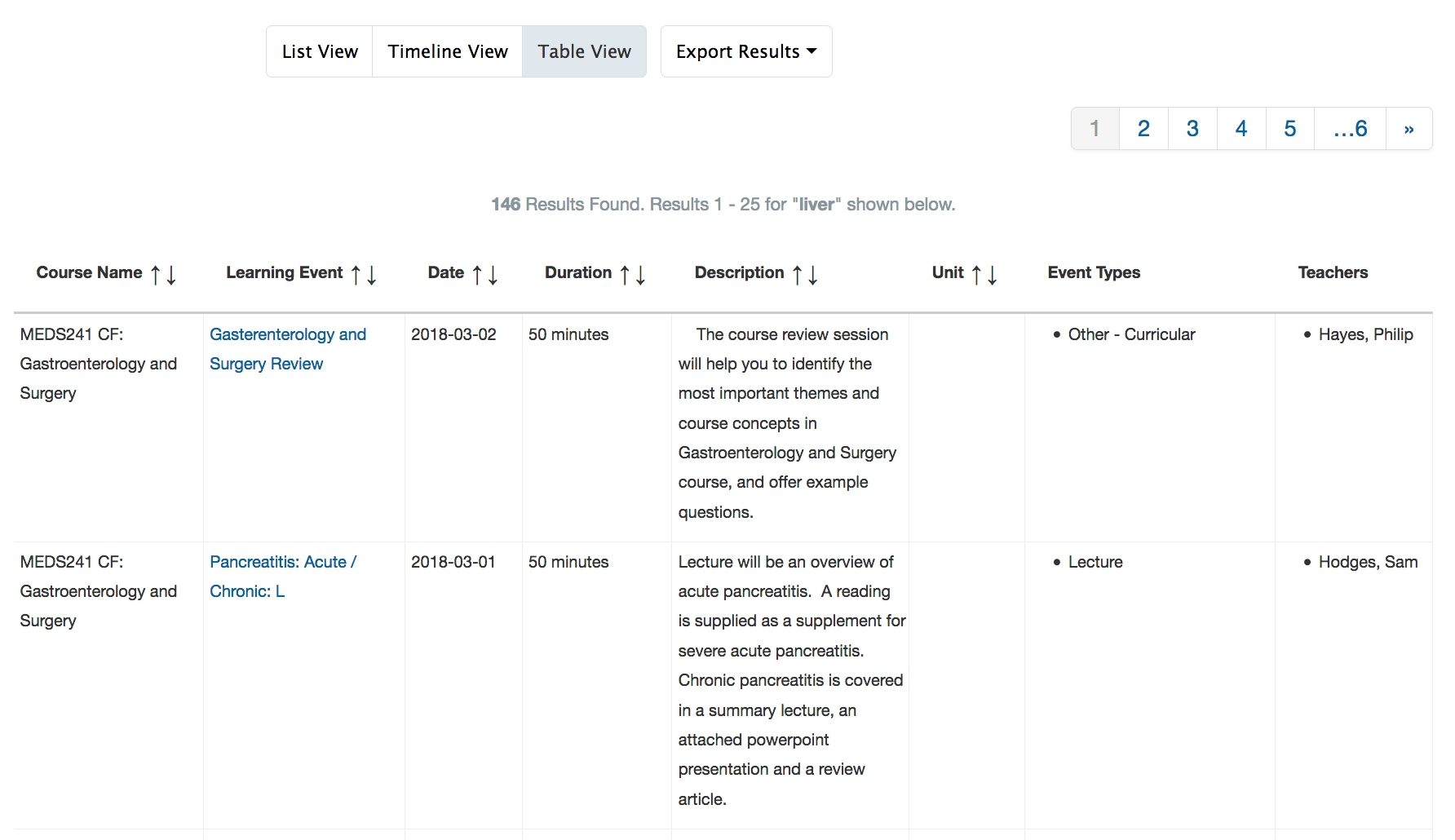Sort Duration ascending with up arrow
1455x840 pixels.
(625, 275)
